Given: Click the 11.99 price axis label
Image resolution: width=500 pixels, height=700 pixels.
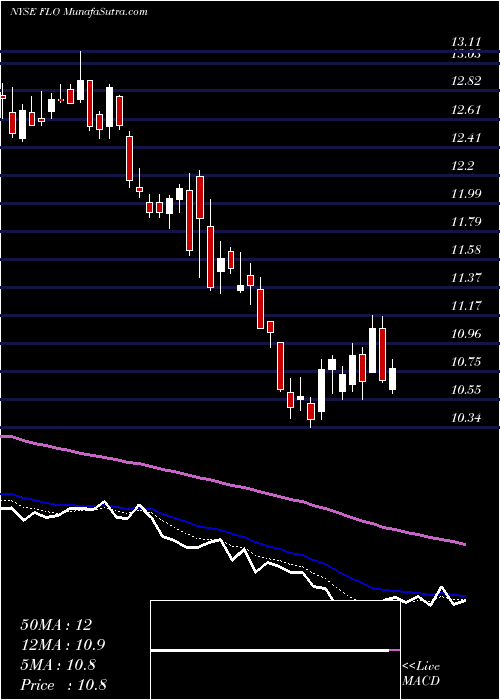Looking at the screenshot, I should pyautogui.click(x=466, y=193).
